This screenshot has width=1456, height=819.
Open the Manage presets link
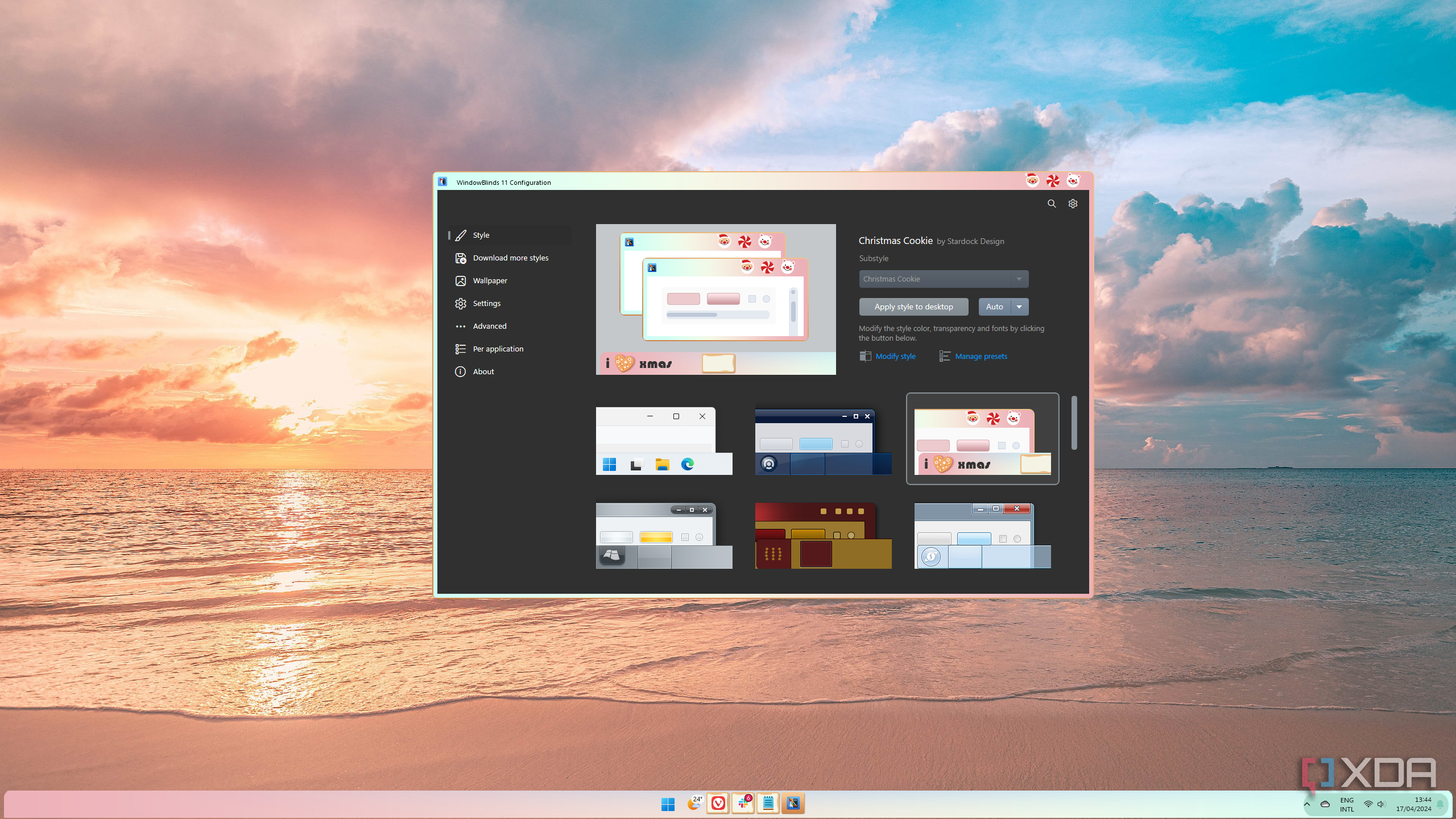point(981,357)
